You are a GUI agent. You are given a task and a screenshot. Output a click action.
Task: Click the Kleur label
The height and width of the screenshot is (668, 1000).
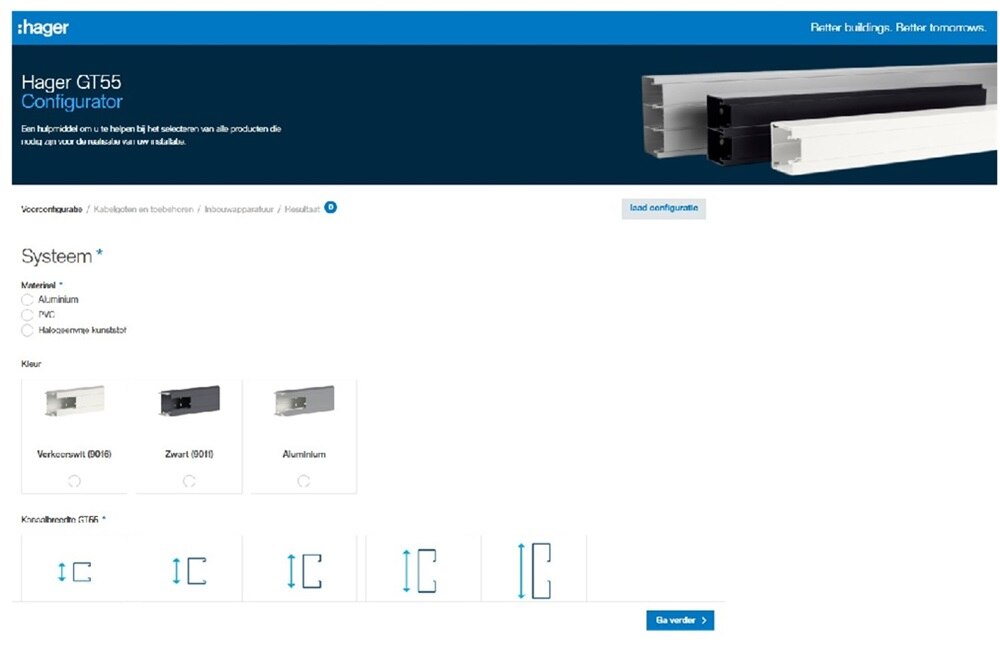tap(31, 364)
